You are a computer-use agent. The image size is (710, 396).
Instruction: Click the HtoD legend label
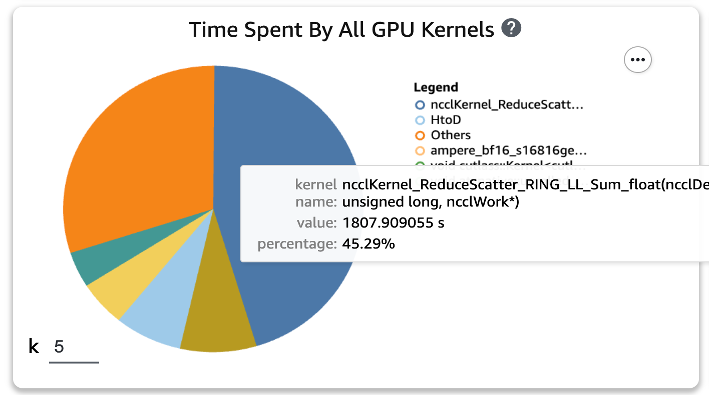446,120
